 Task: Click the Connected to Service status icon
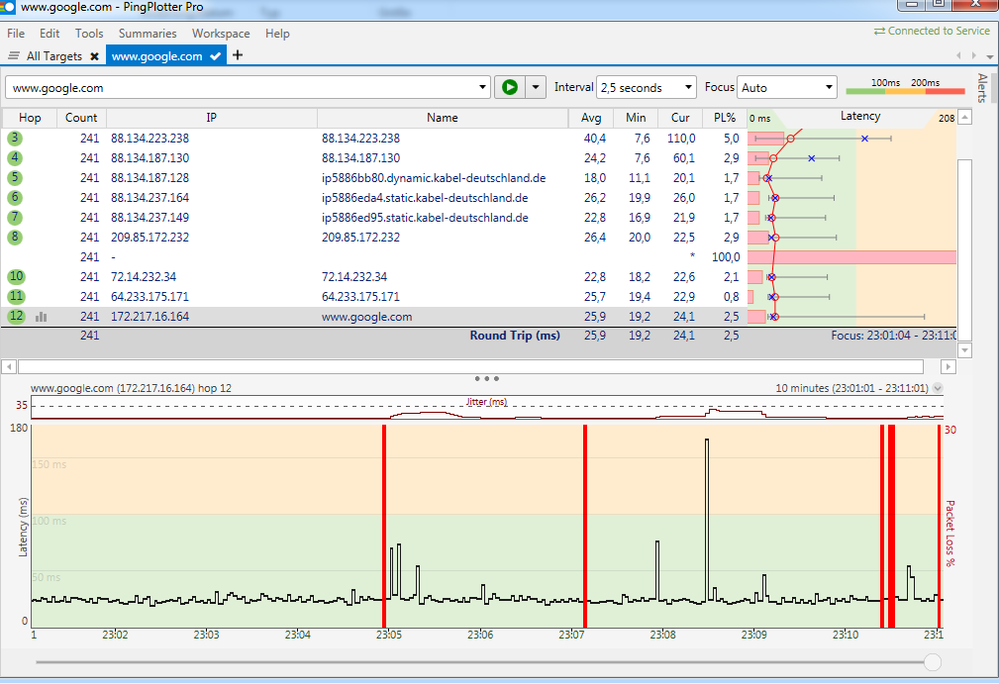pyautogui.click(x=879, y=31)
